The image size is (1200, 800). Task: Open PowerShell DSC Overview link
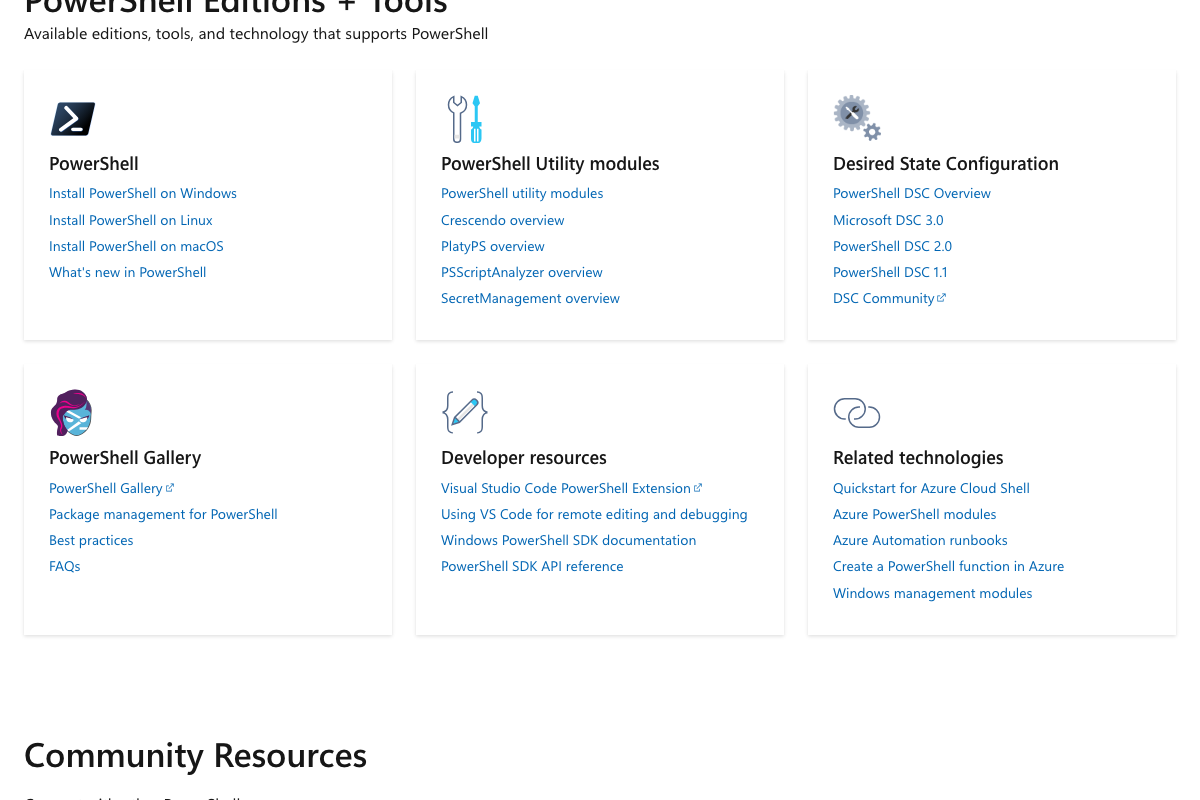[912, 194]
